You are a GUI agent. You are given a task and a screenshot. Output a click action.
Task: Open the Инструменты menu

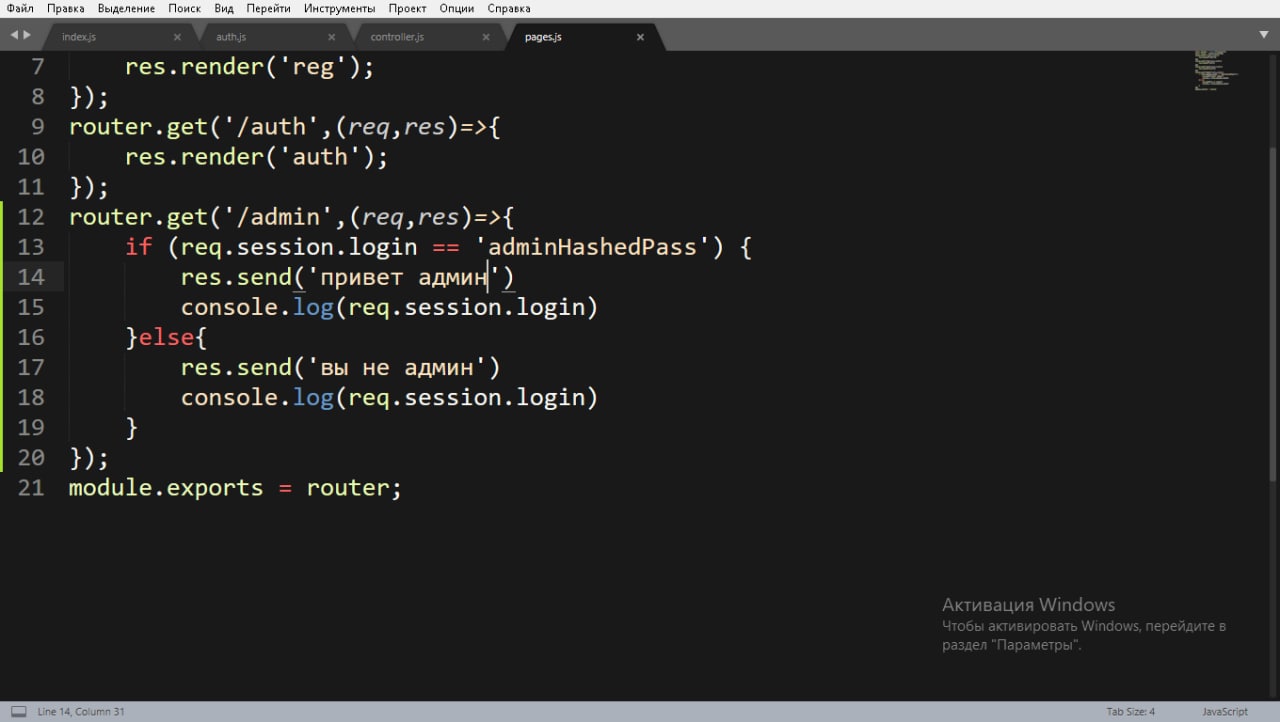pyautogui.click(x=341, y=8)
